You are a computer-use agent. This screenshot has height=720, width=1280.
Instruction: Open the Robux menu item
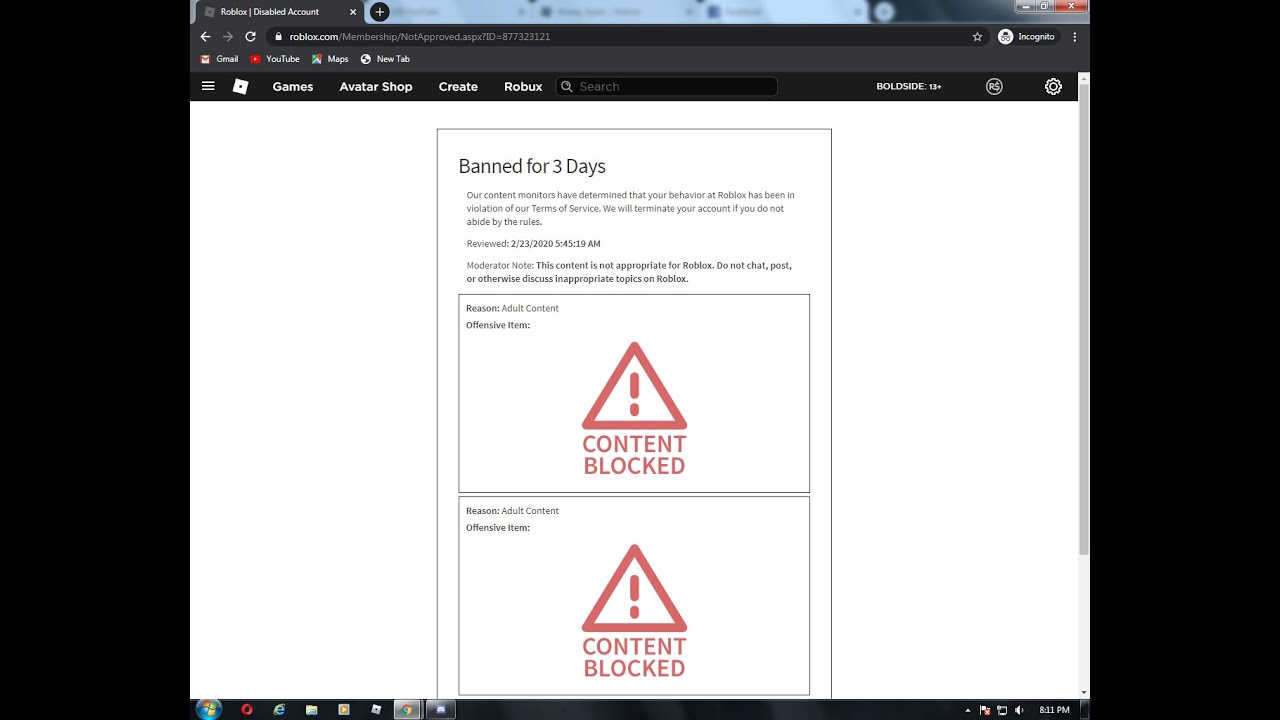pyautogui.click(x=523, y=87)
